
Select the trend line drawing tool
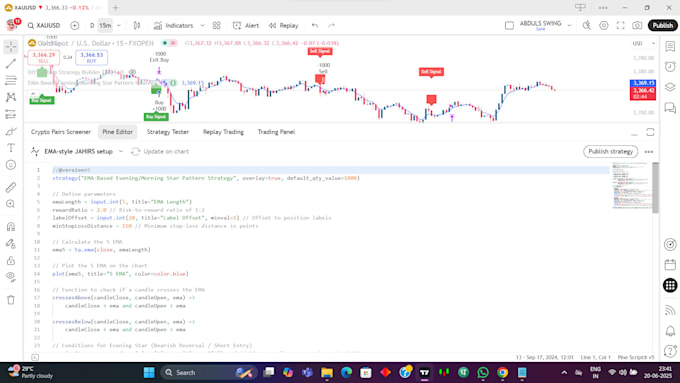(11, 64)
